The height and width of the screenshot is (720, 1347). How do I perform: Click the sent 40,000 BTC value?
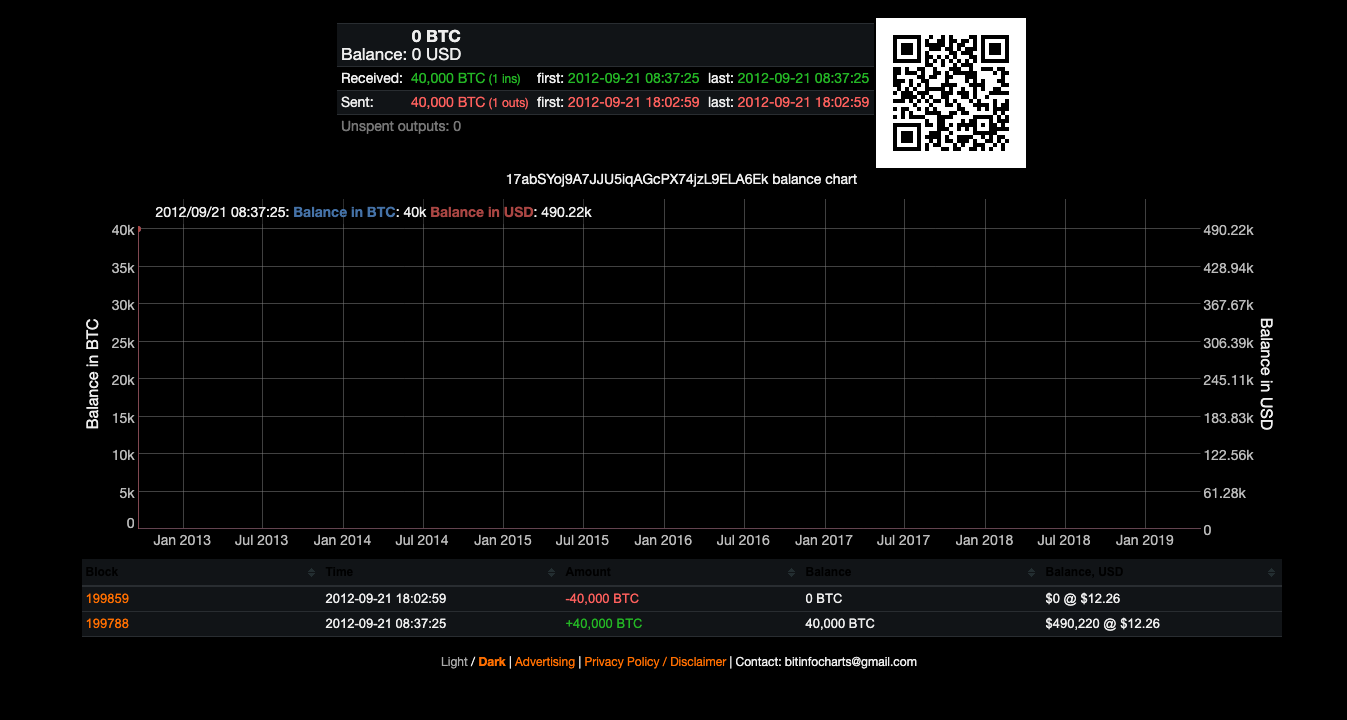(448, 102)
